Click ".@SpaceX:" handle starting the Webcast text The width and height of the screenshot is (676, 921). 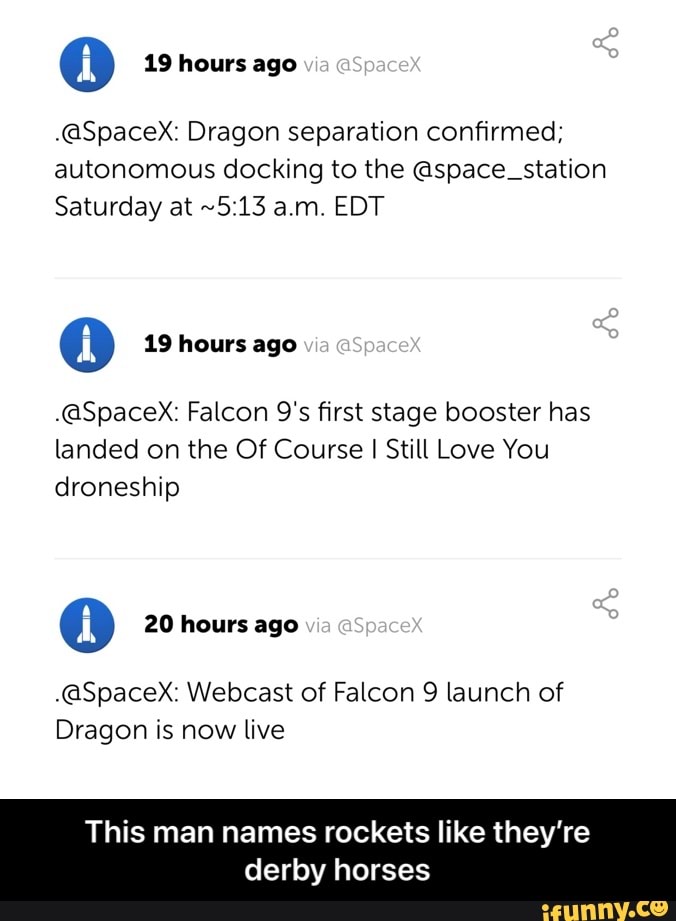point(117,692)
